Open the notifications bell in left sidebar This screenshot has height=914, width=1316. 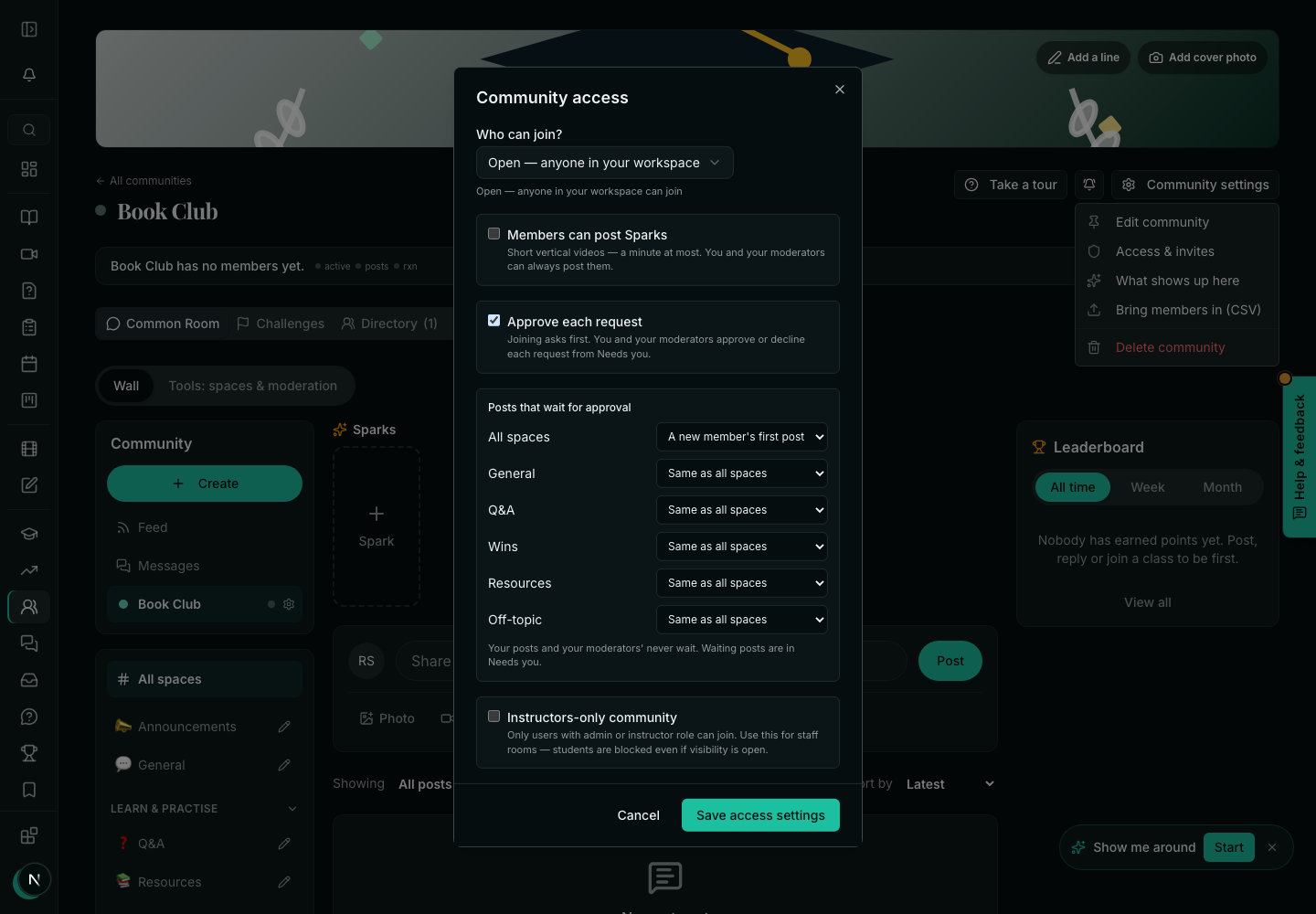pos(29,75)
